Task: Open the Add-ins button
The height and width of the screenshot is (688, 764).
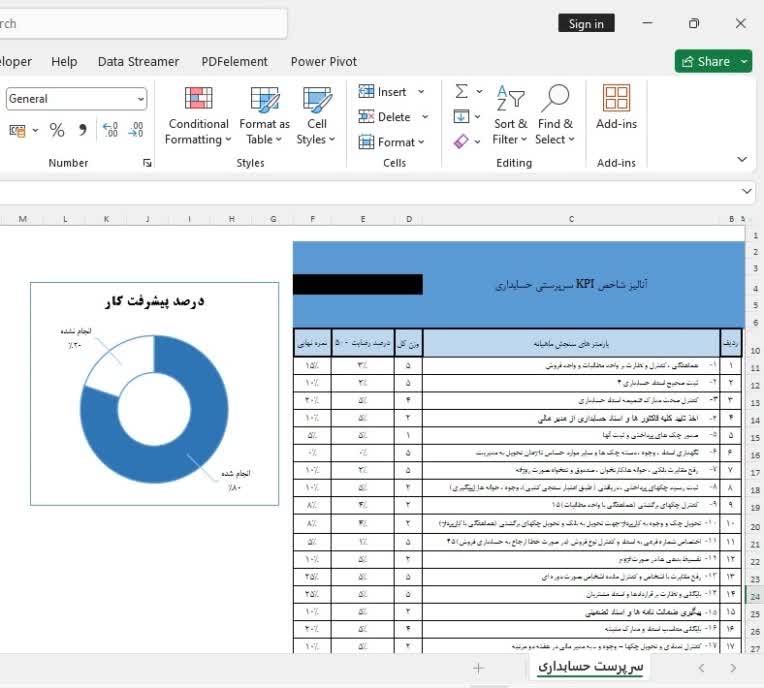Action: coord(616,108)
